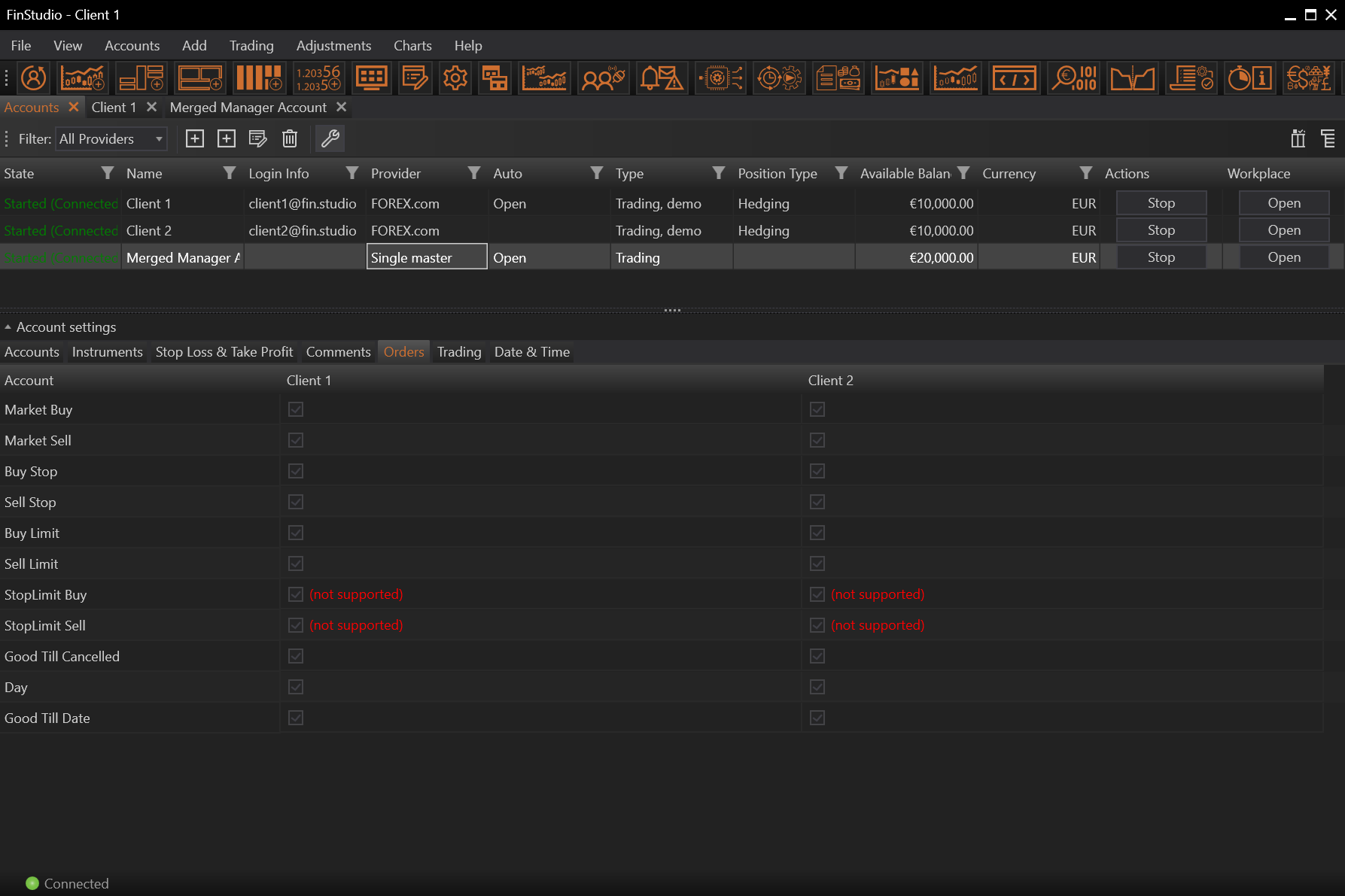Click the panel splitter handle dots
The width and height of the screenshot is (1345, 896).
(x=672, y=310)
